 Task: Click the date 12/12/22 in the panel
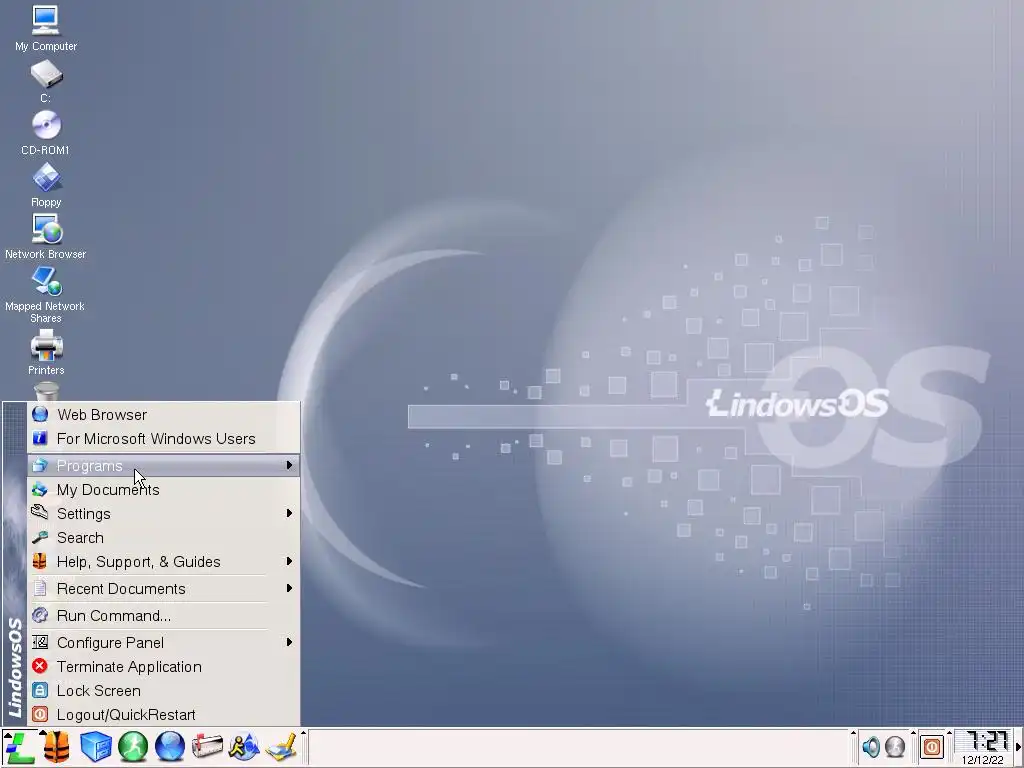pyautogui.click(x=983, y=760)
